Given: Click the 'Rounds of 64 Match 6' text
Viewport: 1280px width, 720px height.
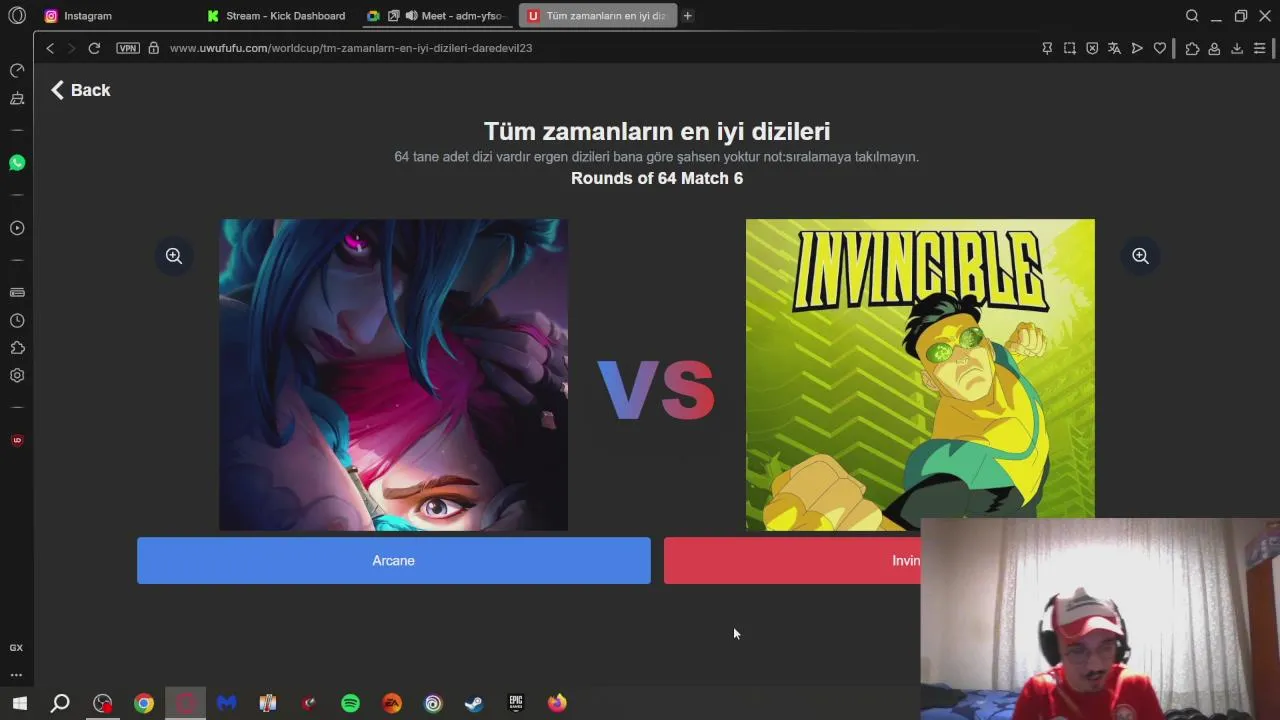Looking at the screenshot, I should [657, 178].
